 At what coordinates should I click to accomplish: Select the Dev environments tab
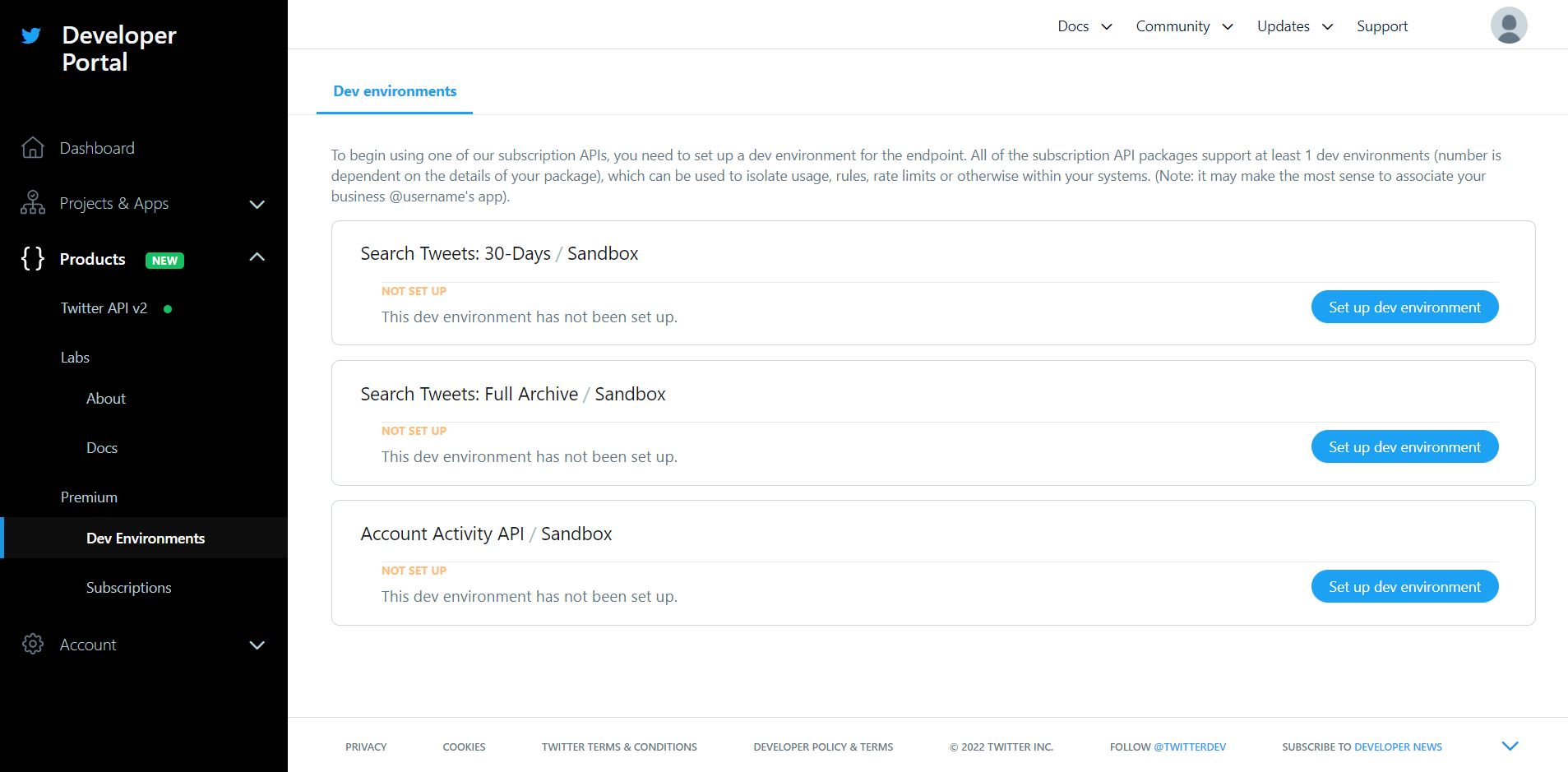click(x=395, y=91)
